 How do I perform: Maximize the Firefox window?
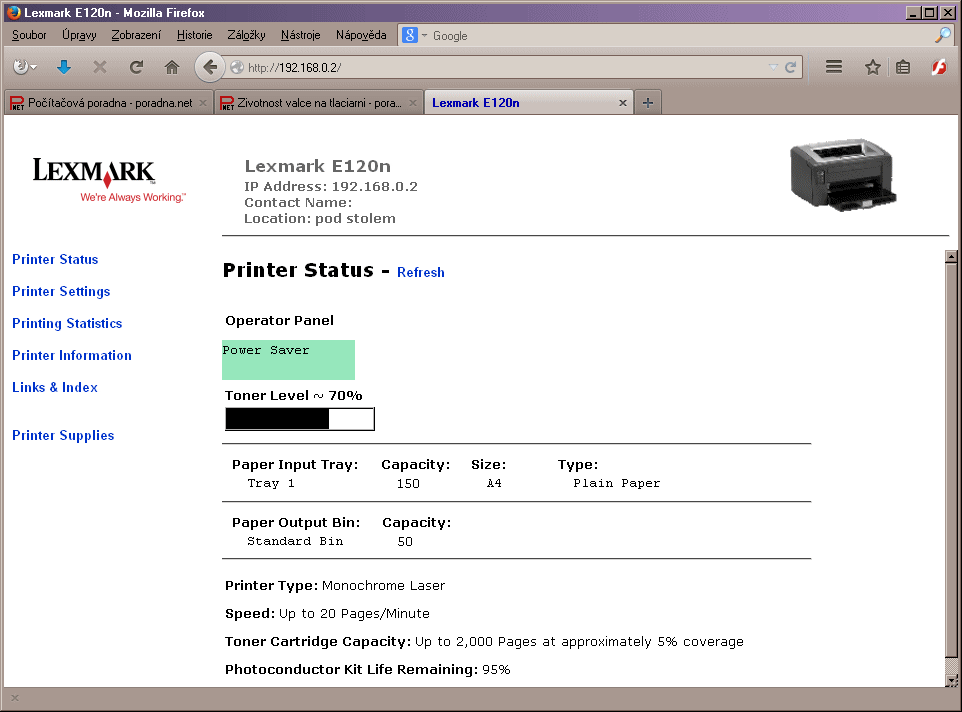coord(929,12)
